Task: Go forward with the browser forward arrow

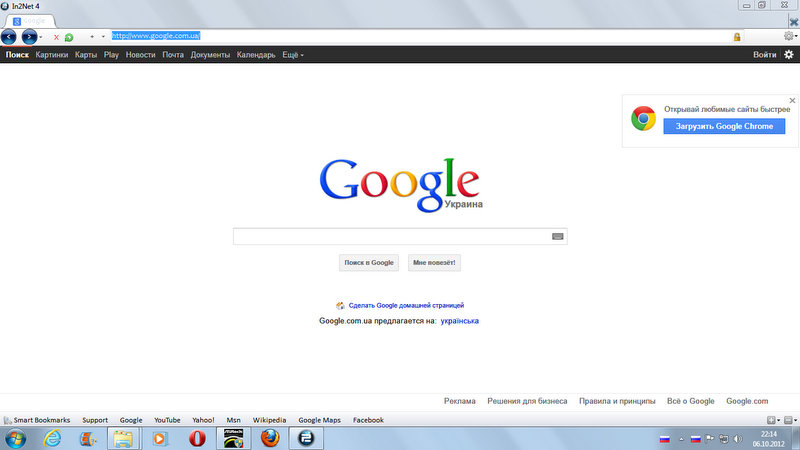Action: pyautogui.click(x=29, y=37)
